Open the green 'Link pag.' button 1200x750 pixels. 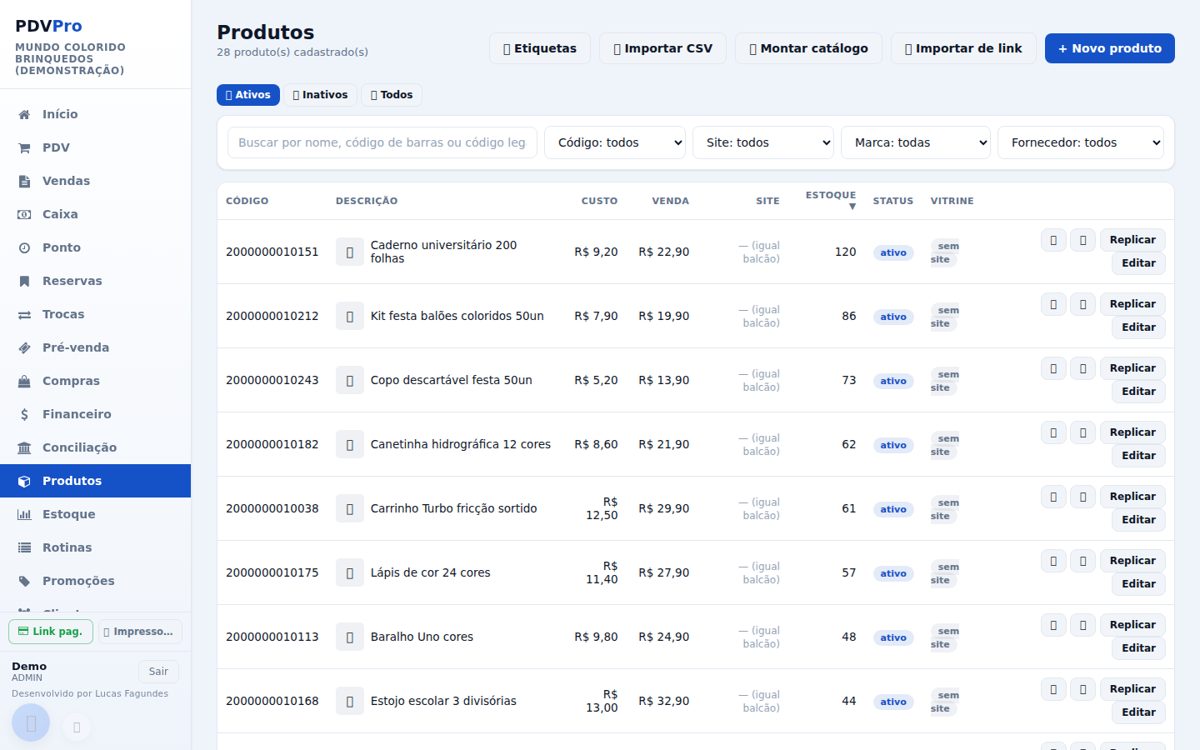pos(51,632)
